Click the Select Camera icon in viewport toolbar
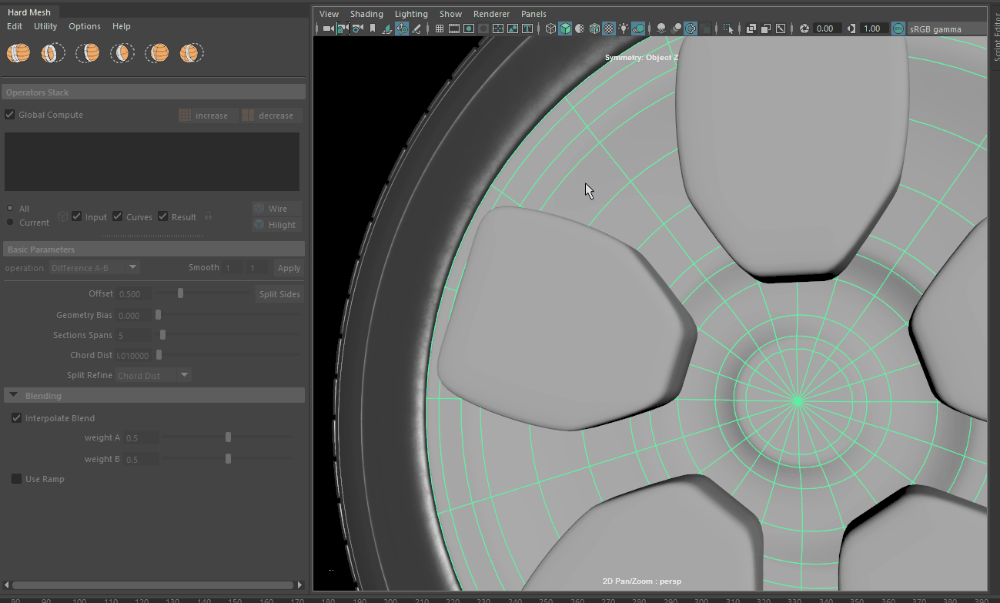Viewport: 1000px width, 603px height. click(328, 29)
